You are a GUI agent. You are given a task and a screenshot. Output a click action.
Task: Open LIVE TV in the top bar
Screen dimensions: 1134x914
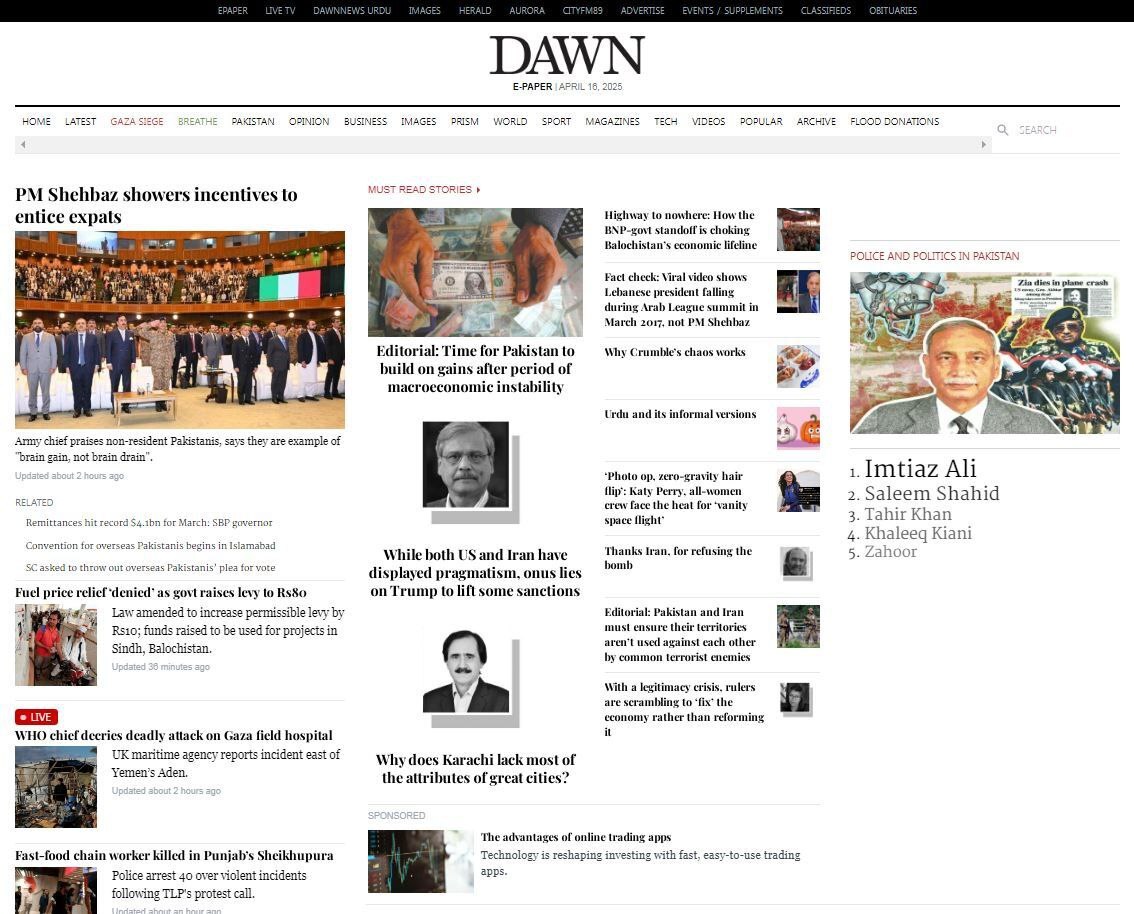[280, 11]
